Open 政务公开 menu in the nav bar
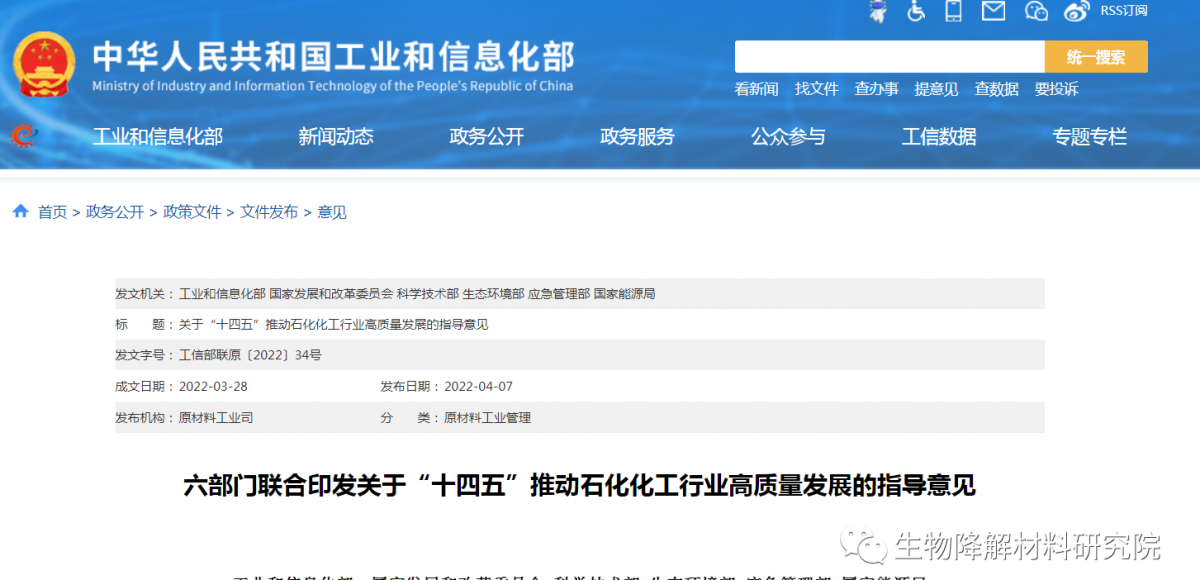The image size is (1200, 580). (487, 137)
